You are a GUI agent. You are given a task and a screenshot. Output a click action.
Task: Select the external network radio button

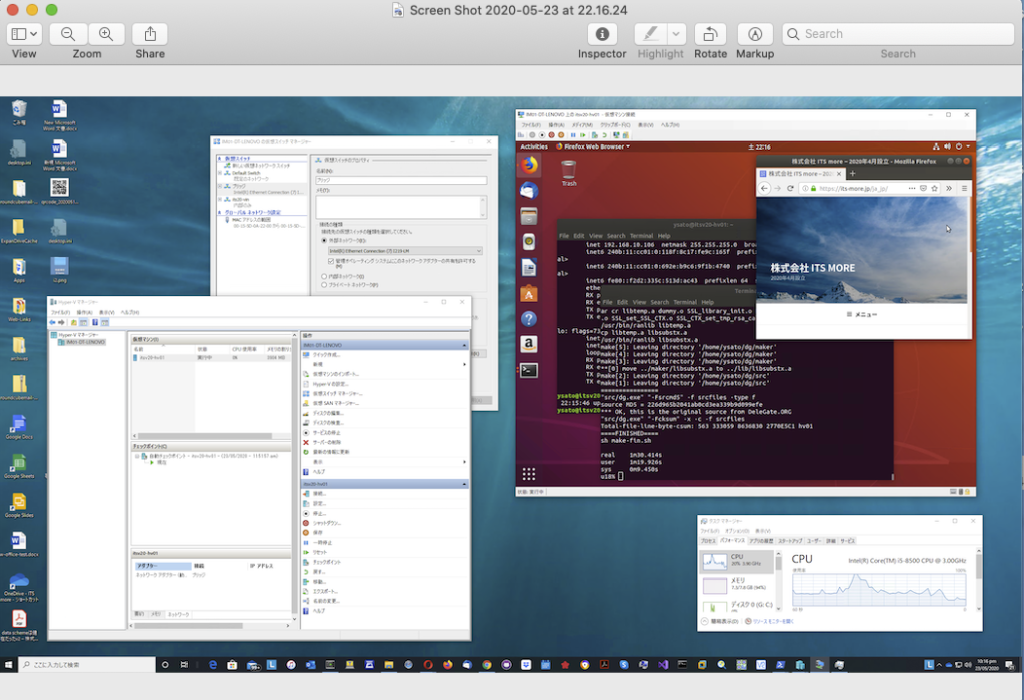coord(323,240)
